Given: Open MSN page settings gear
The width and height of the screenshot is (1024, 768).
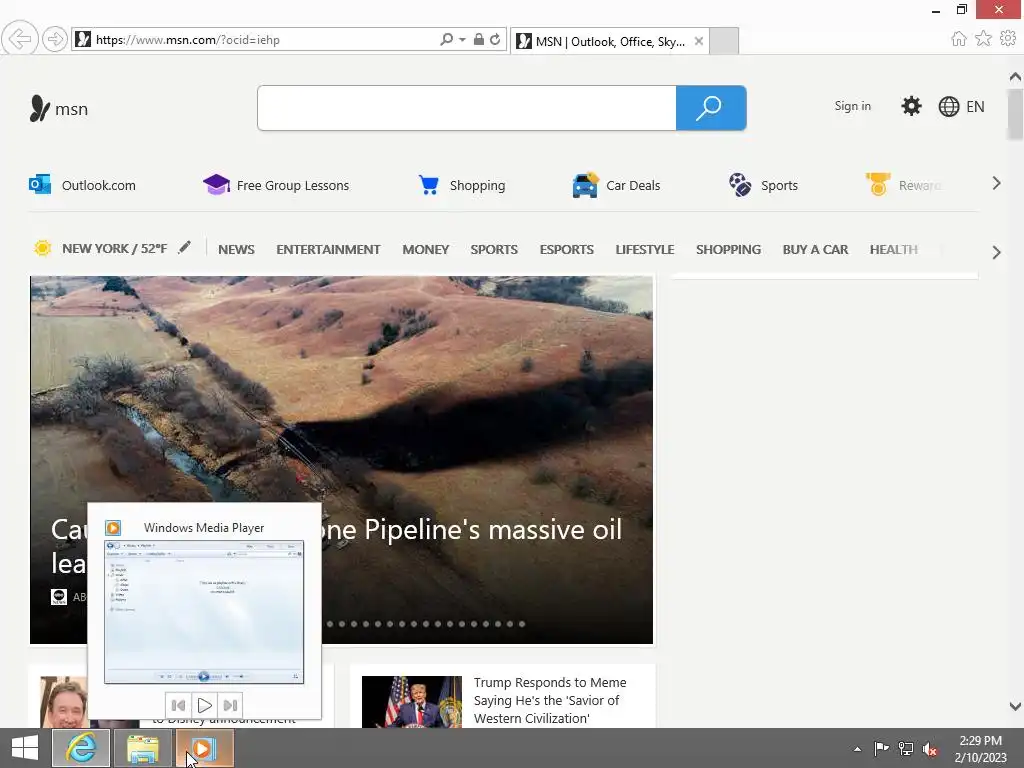Looking at the screenshot, I should point(911,106).
